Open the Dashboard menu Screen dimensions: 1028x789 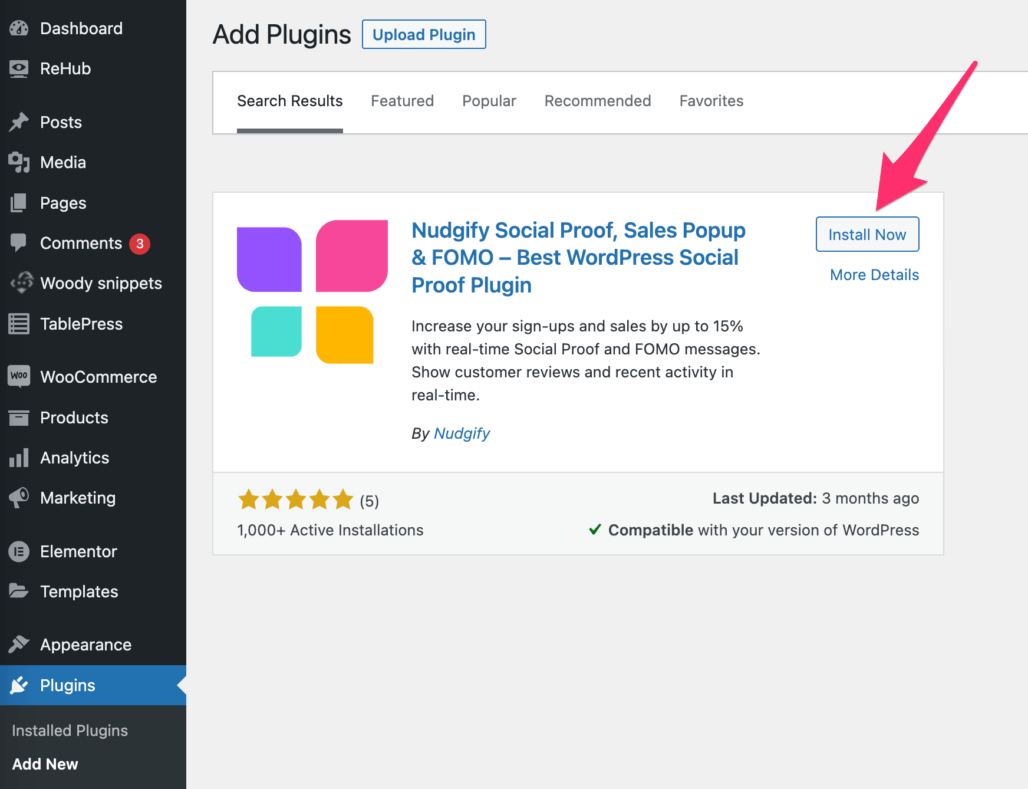93,28
